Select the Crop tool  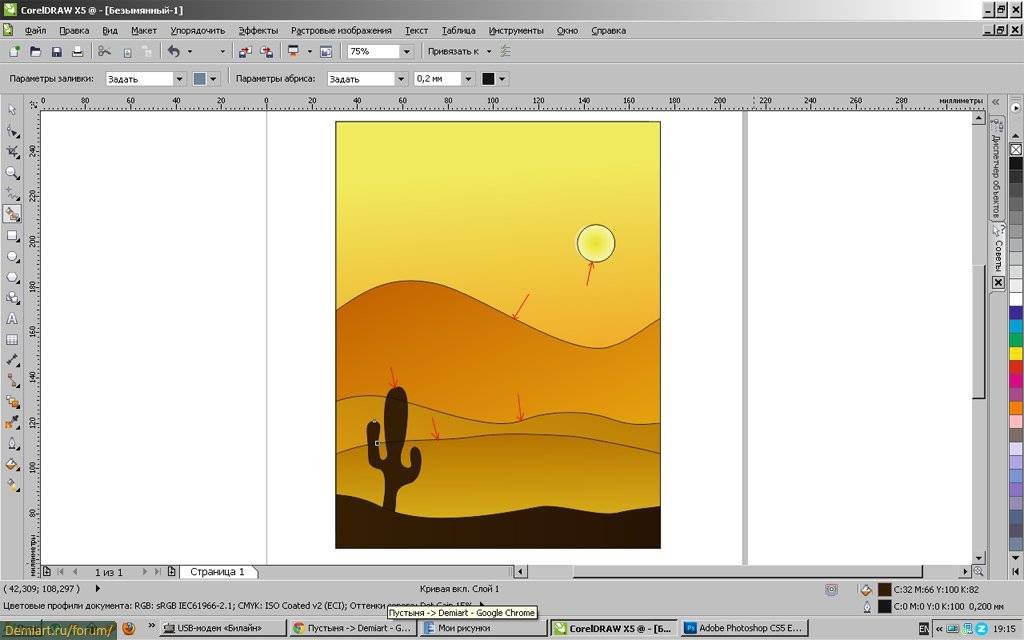pyautogui.click(x=12, y=152)
